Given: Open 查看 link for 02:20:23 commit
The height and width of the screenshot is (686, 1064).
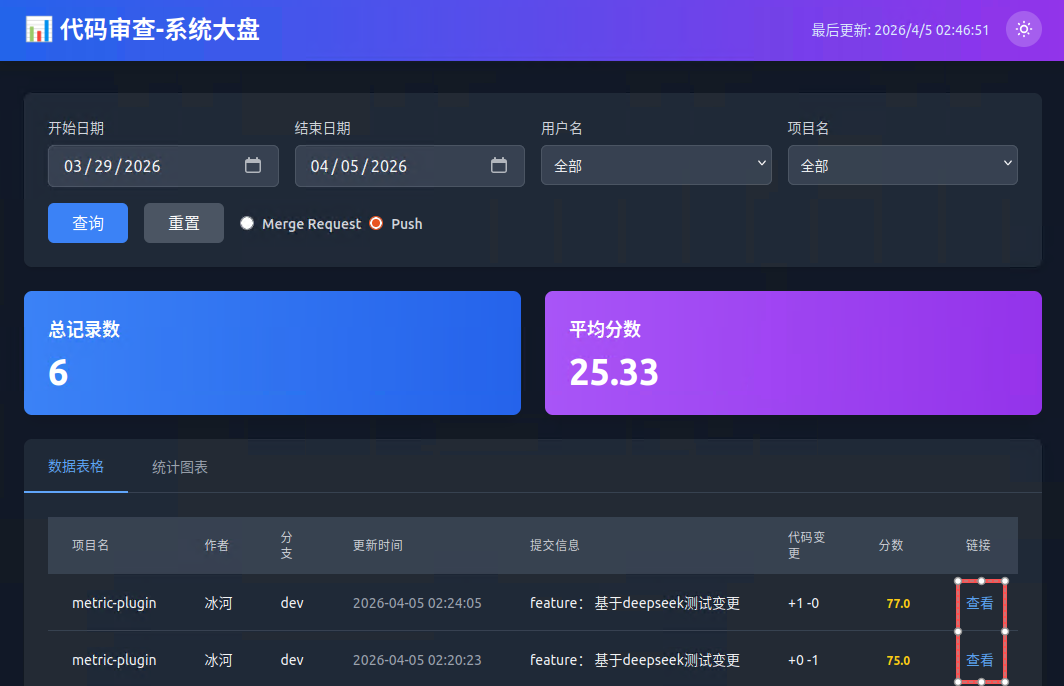Looking at the screenshot, I should [x=979, y=660].
